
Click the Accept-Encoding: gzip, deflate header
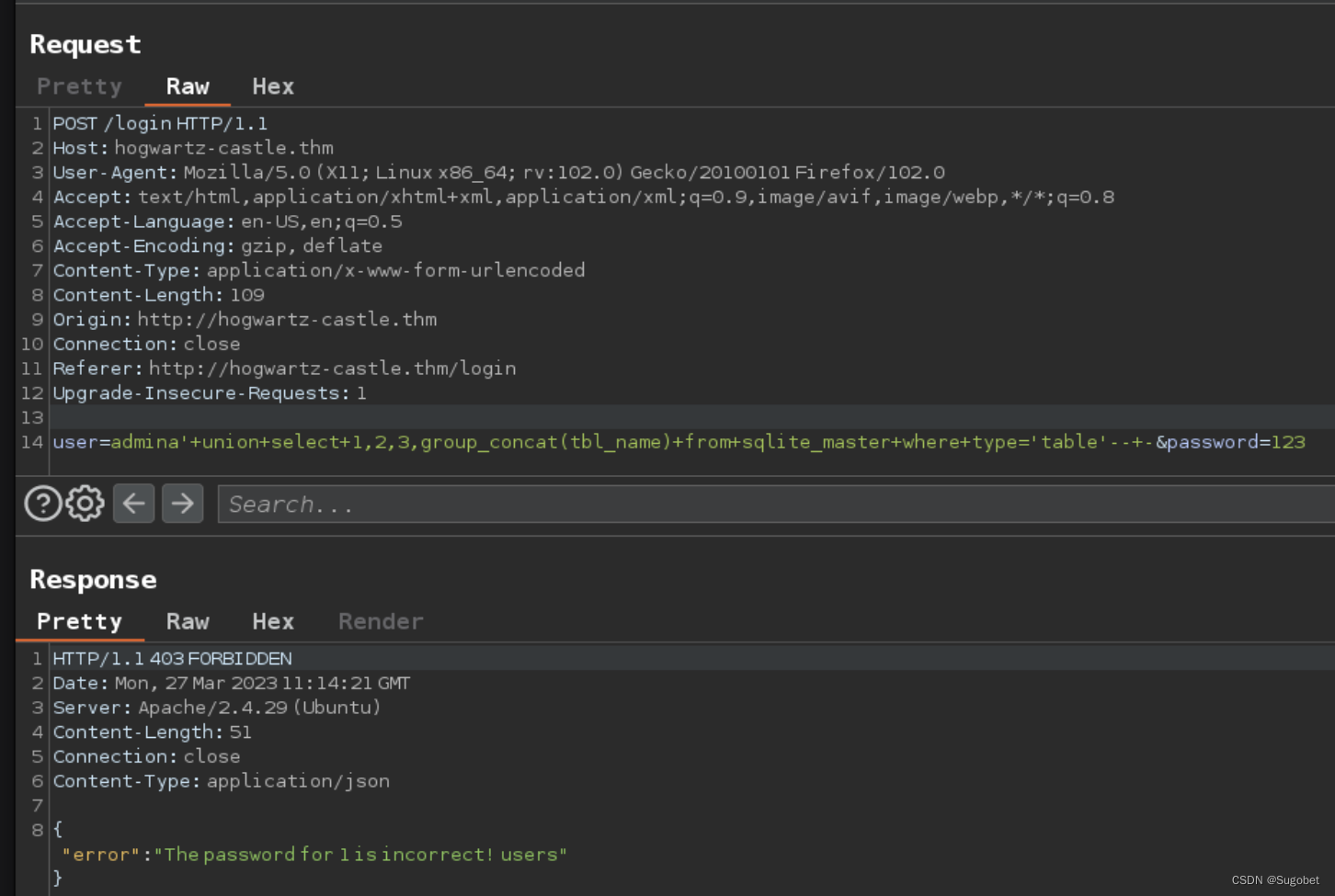[217, 246]
